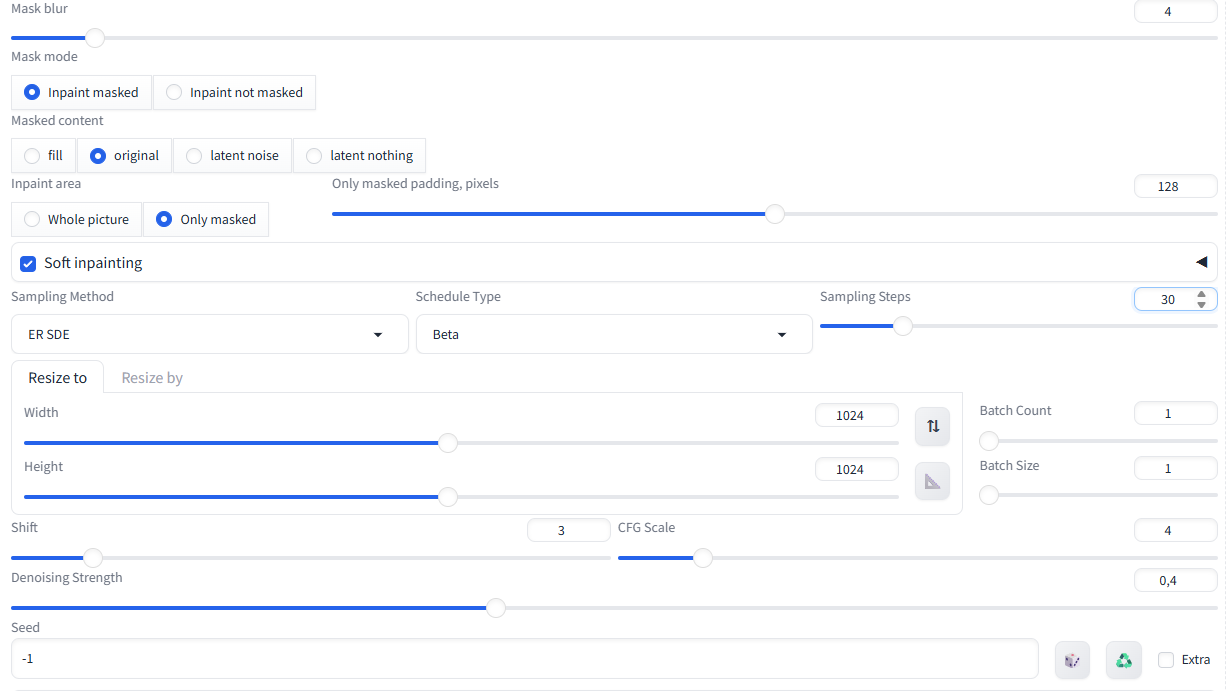Set inpaint area to Only masked
The width and height of the screenshot is (1229, 691).
(206, 219)
